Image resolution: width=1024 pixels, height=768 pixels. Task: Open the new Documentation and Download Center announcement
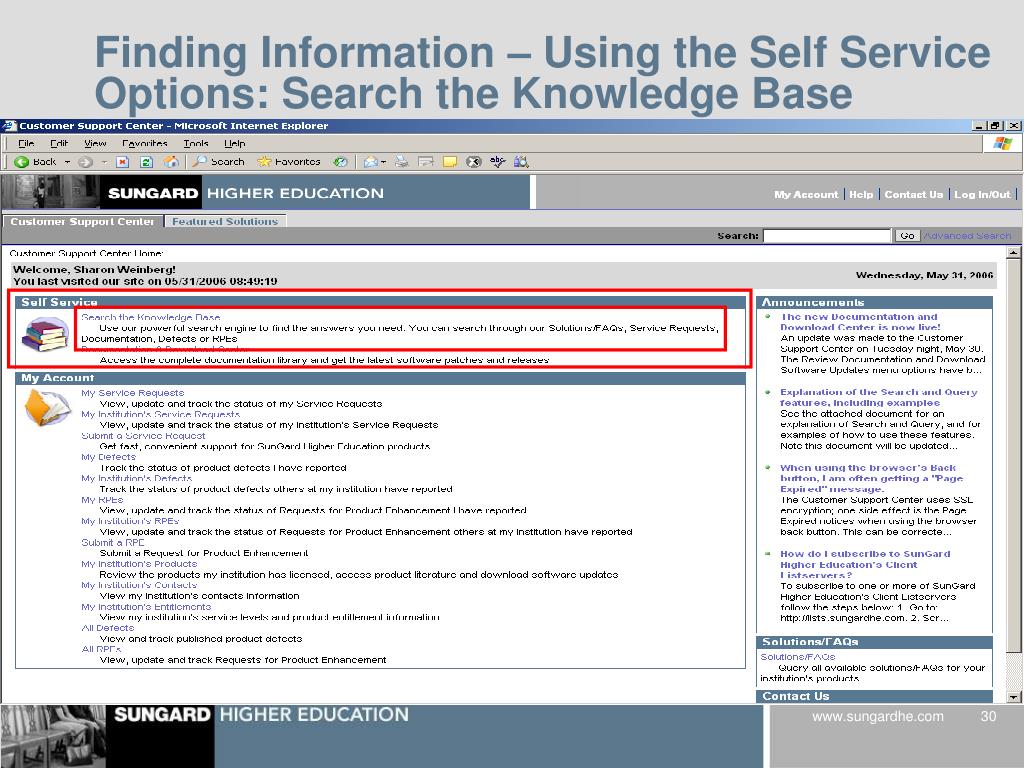point(860,322)
